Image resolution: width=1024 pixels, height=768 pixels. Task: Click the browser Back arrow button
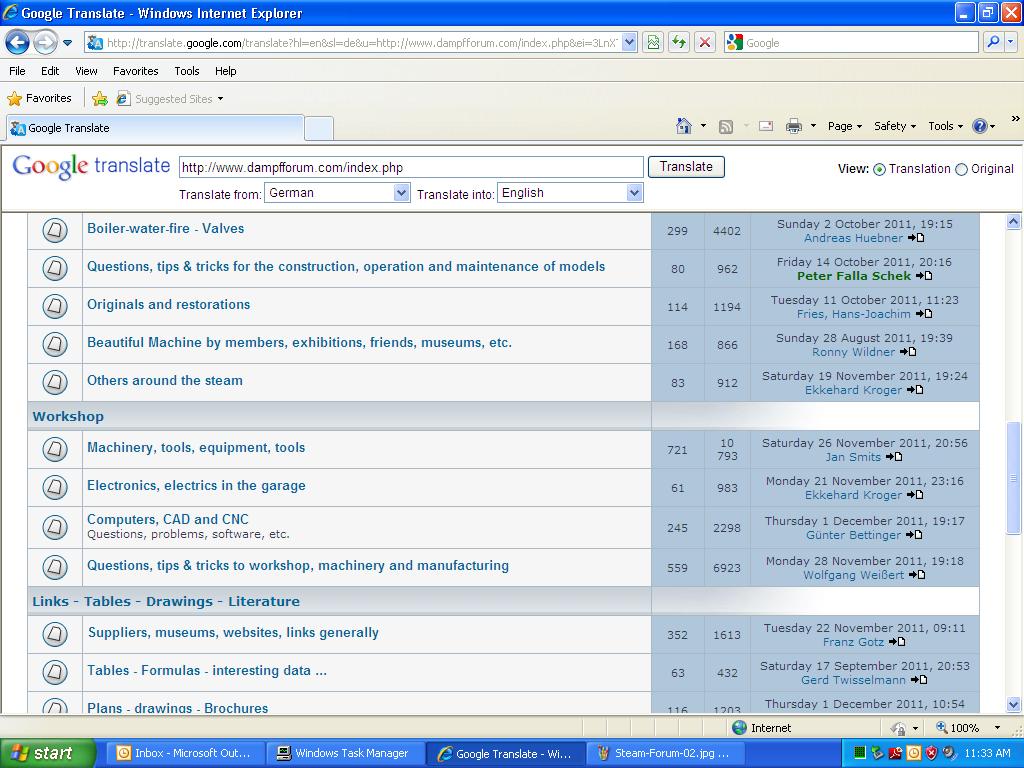(18, 43)
